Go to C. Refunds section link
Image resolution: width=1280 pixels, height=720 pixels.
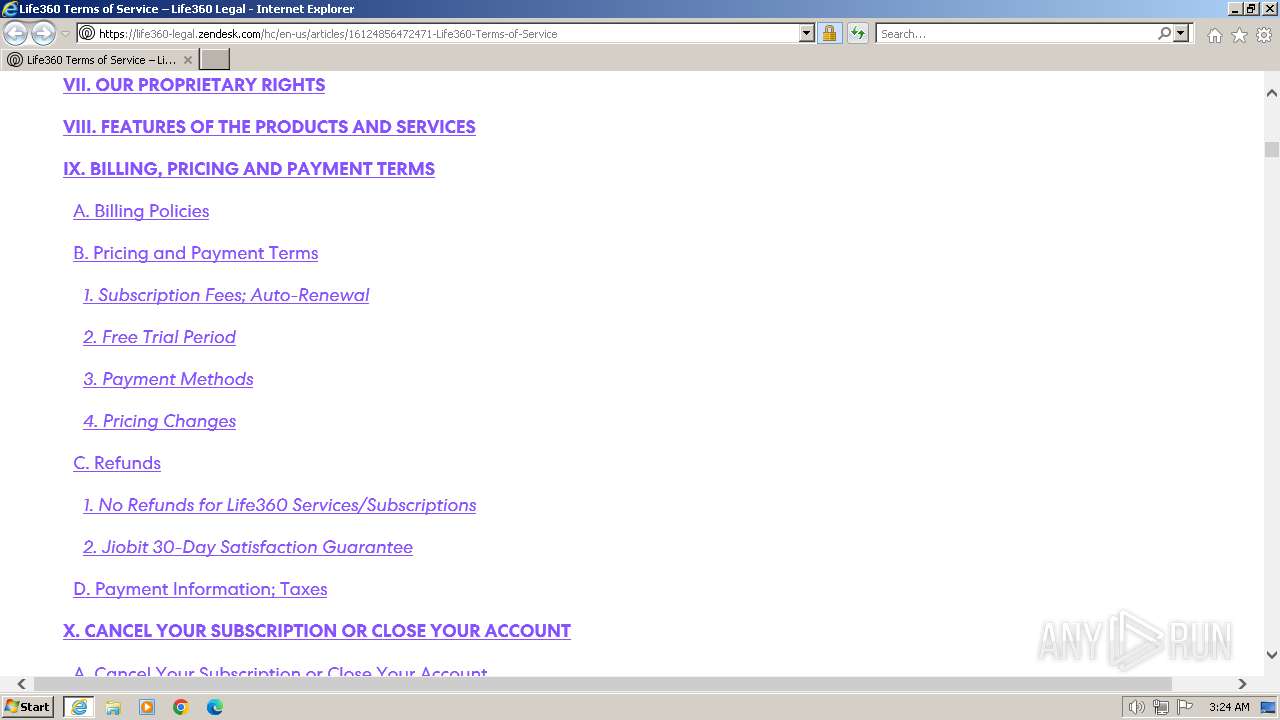click(x=117, y=463)
